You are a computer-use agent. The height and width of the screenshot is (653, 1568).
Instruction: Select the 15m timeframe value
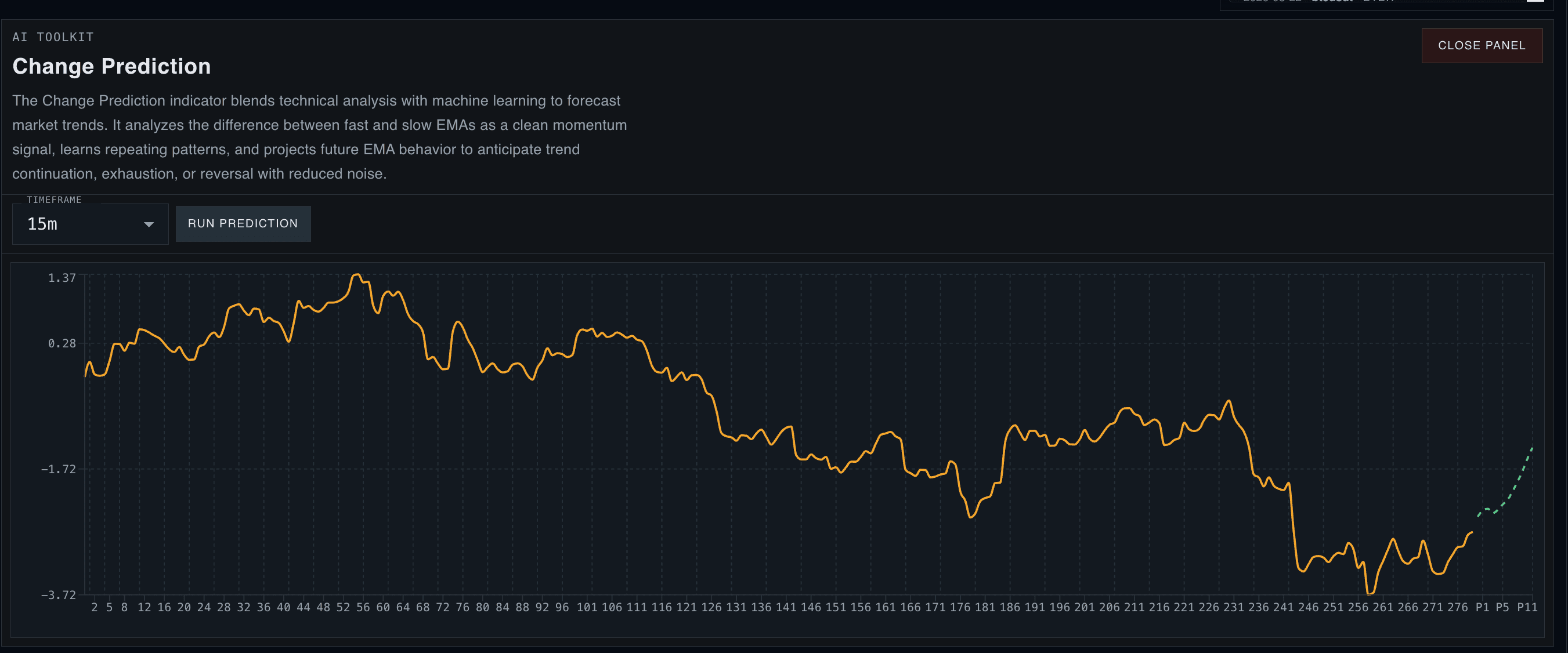[42, 224]
